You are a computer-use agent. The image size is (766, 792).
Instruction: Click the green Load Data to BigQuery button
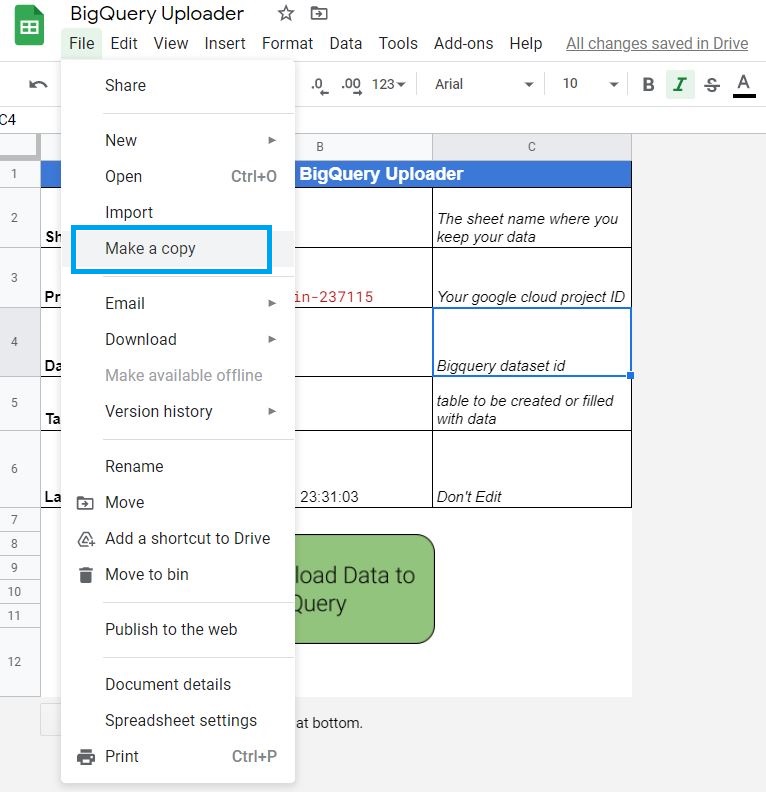(x=364, y=589)
